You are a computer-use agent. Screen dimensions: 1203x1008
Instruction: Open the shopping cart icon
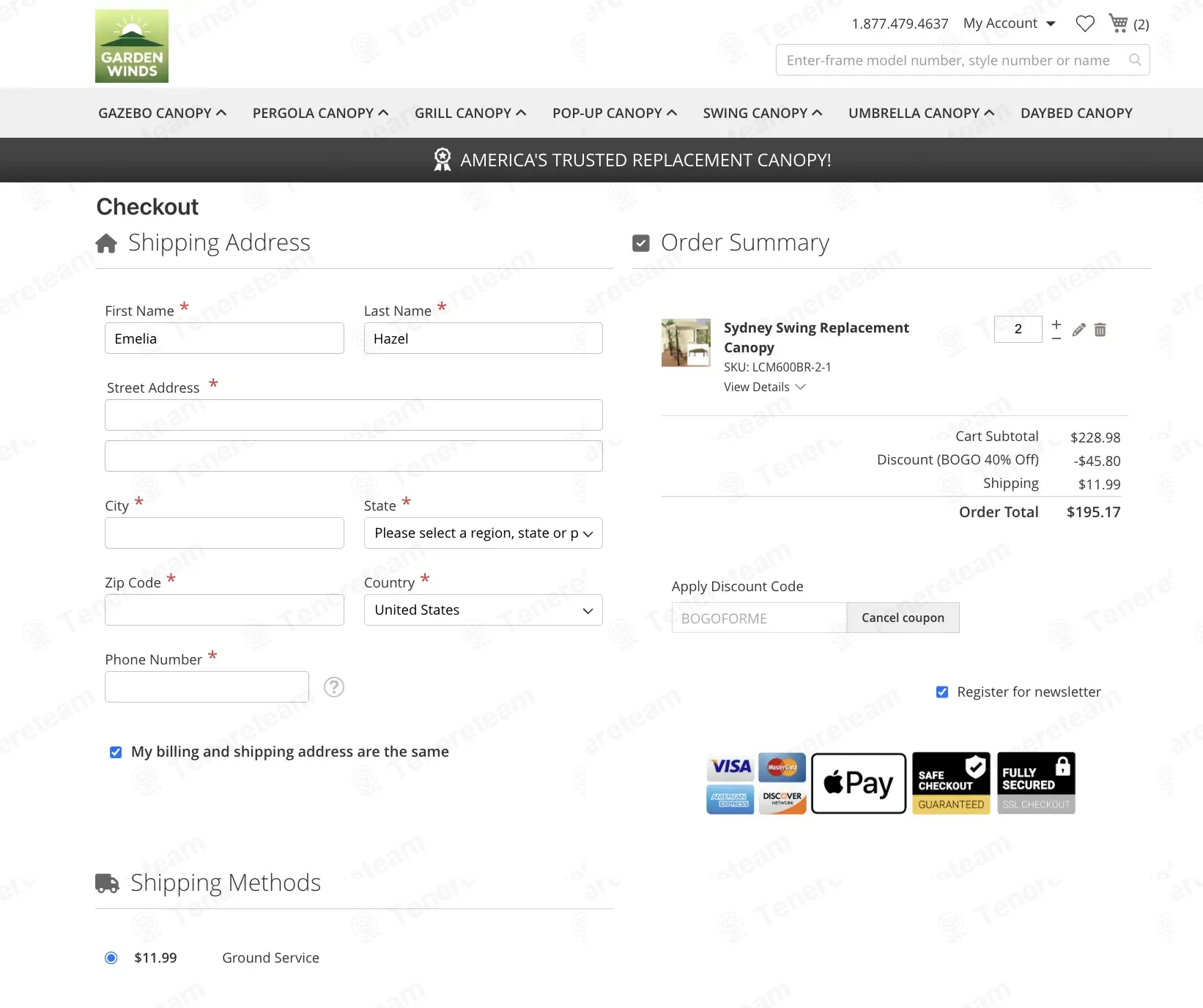pyautogui.click(x=1118, y=23)
